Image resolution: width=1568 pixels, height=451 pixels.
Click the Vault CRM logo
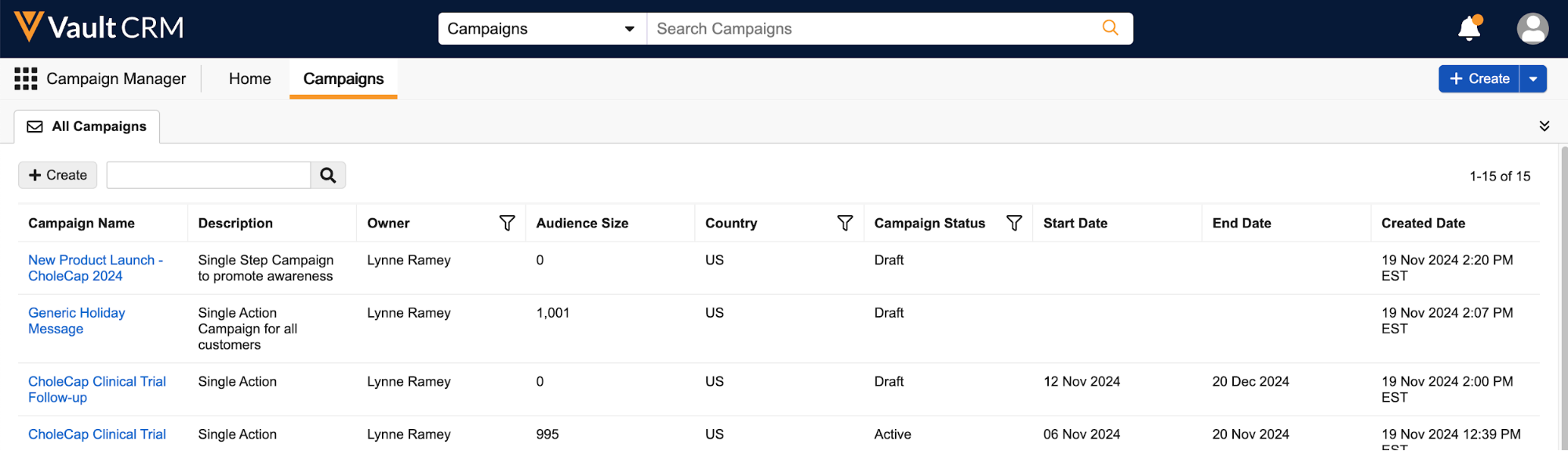click(x=99, y=27)
